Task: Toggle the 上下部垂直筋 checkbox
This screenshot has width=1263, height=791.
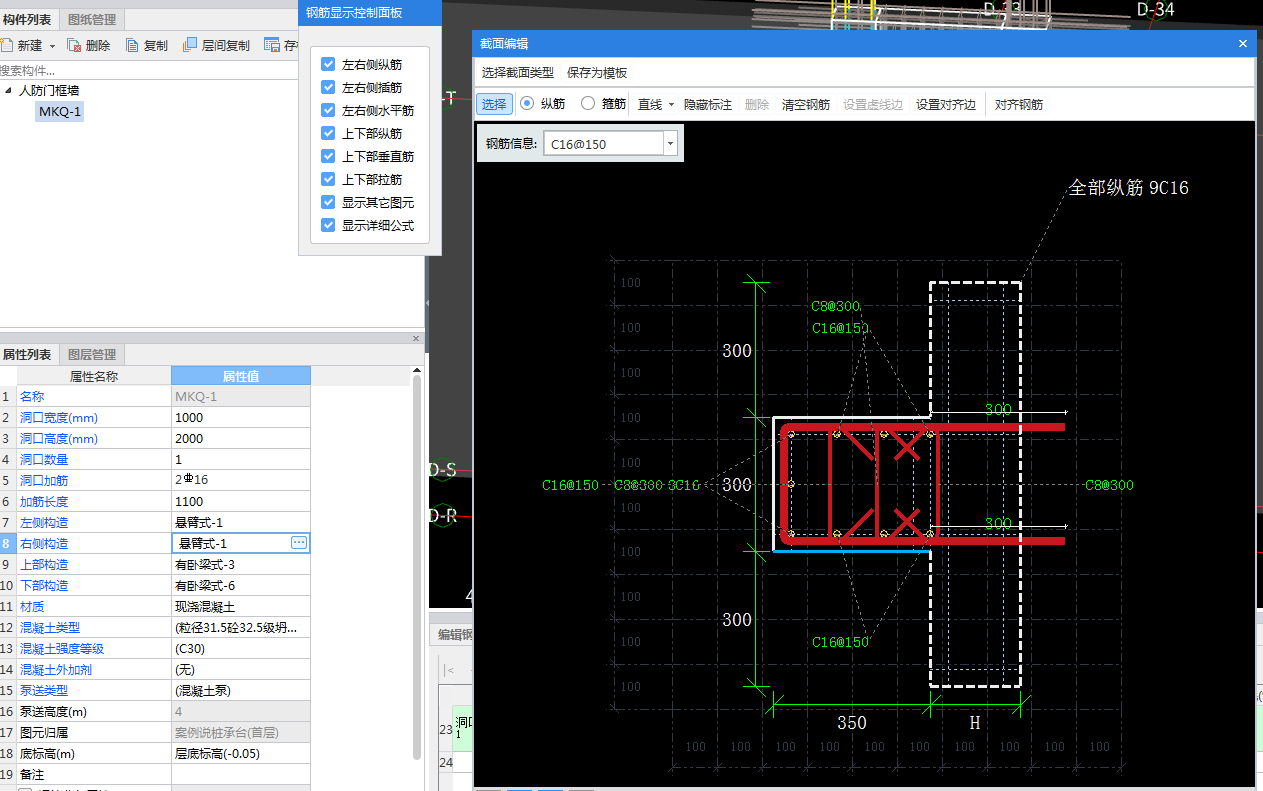Action: 328,156
